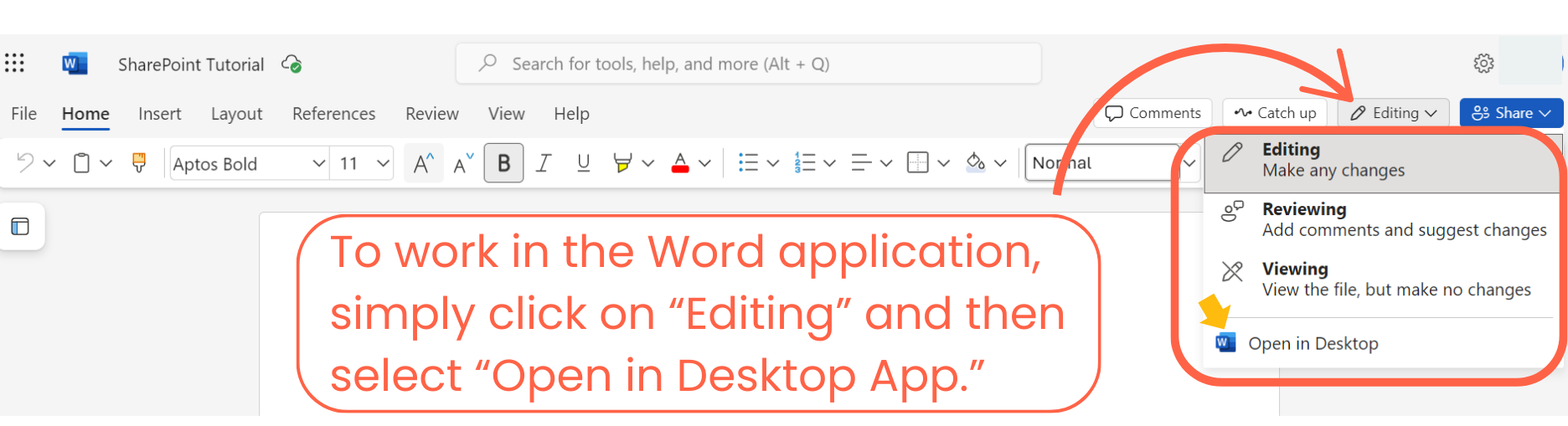Toggle Underline formatting
Viewport: 1568px width, 426px height.
(x=584, y=163)
